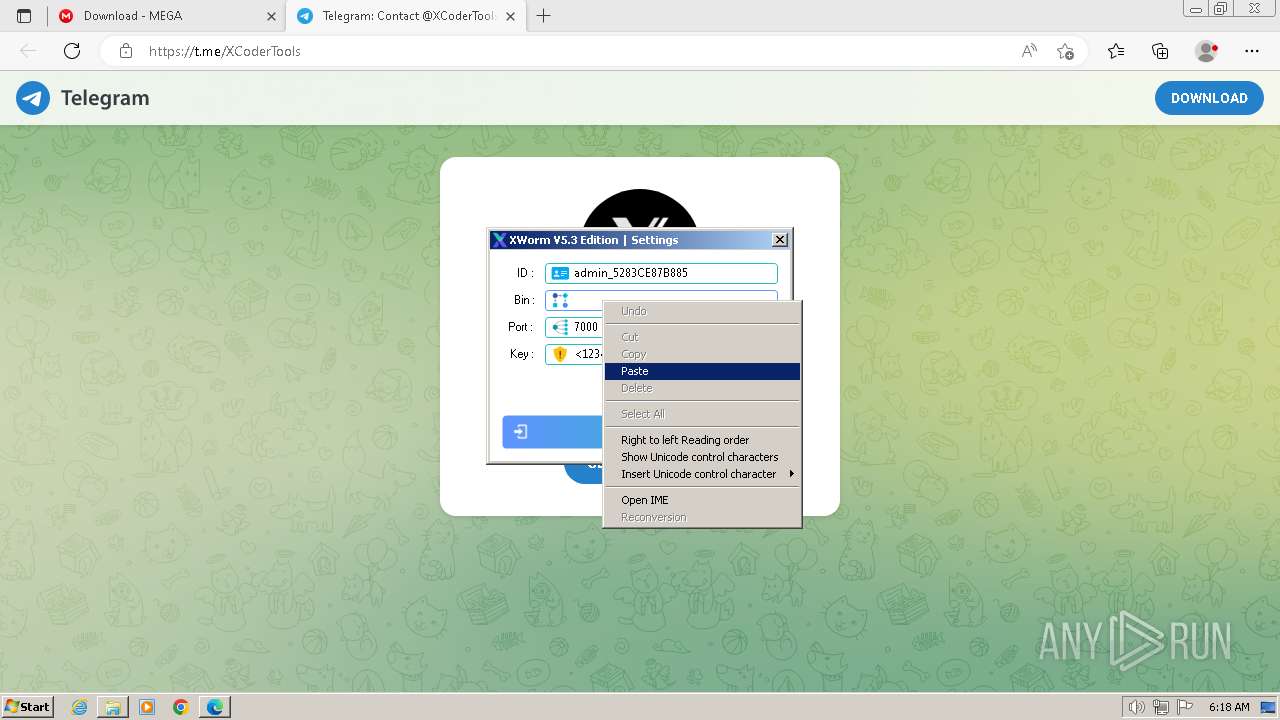
Task: Click the "Port :" label
Action: point(521,327)
